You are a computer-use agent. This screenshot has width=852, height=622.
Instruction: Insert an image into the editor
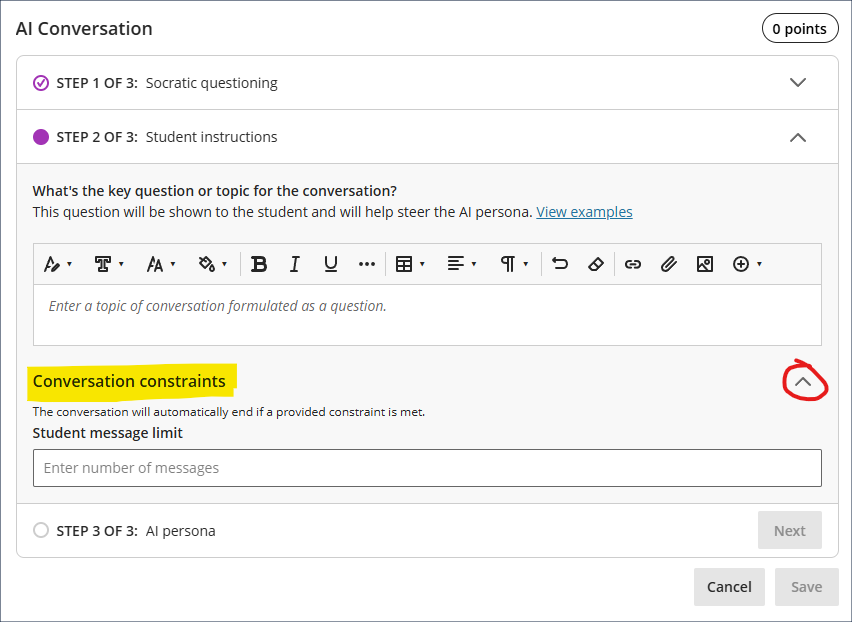click(x=704, y=264)
